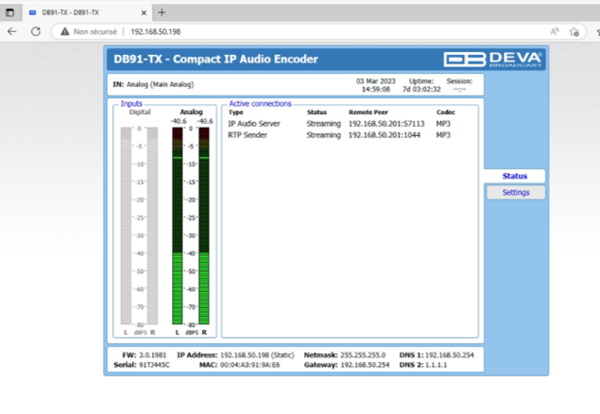This screenshot has height=414, width=600.
Task: Click the FW version 3.0.1981
Action: coord(153,355)
